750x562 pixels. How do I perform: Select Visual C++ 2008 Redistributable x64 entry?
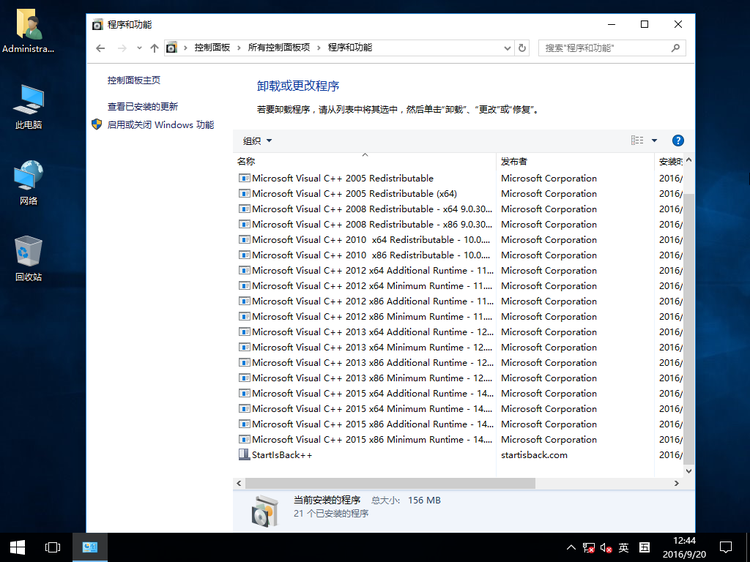(458, 209)
